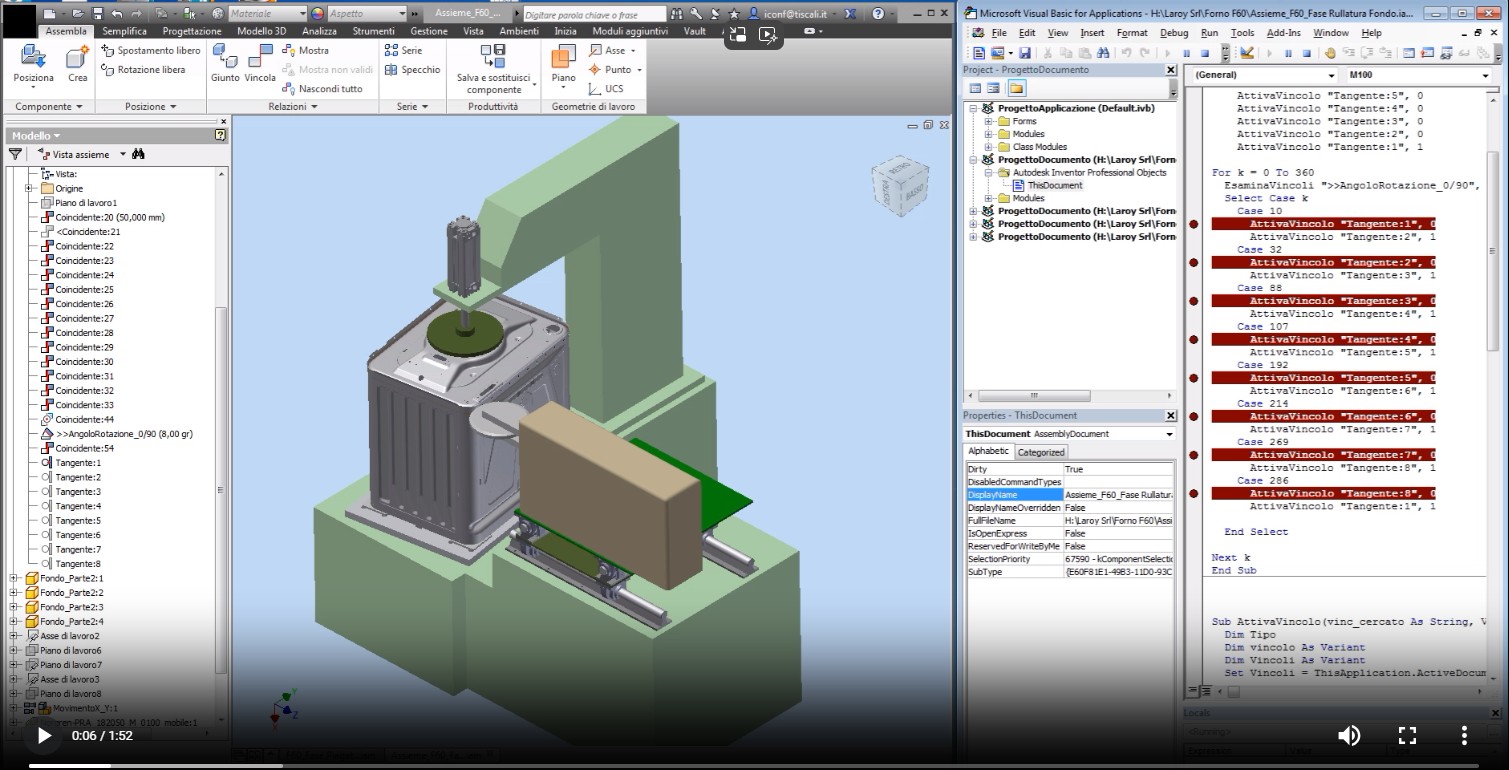Switch to Categorized tab in Properties
The image size is (1509, 770).
tap(1041, 452)
